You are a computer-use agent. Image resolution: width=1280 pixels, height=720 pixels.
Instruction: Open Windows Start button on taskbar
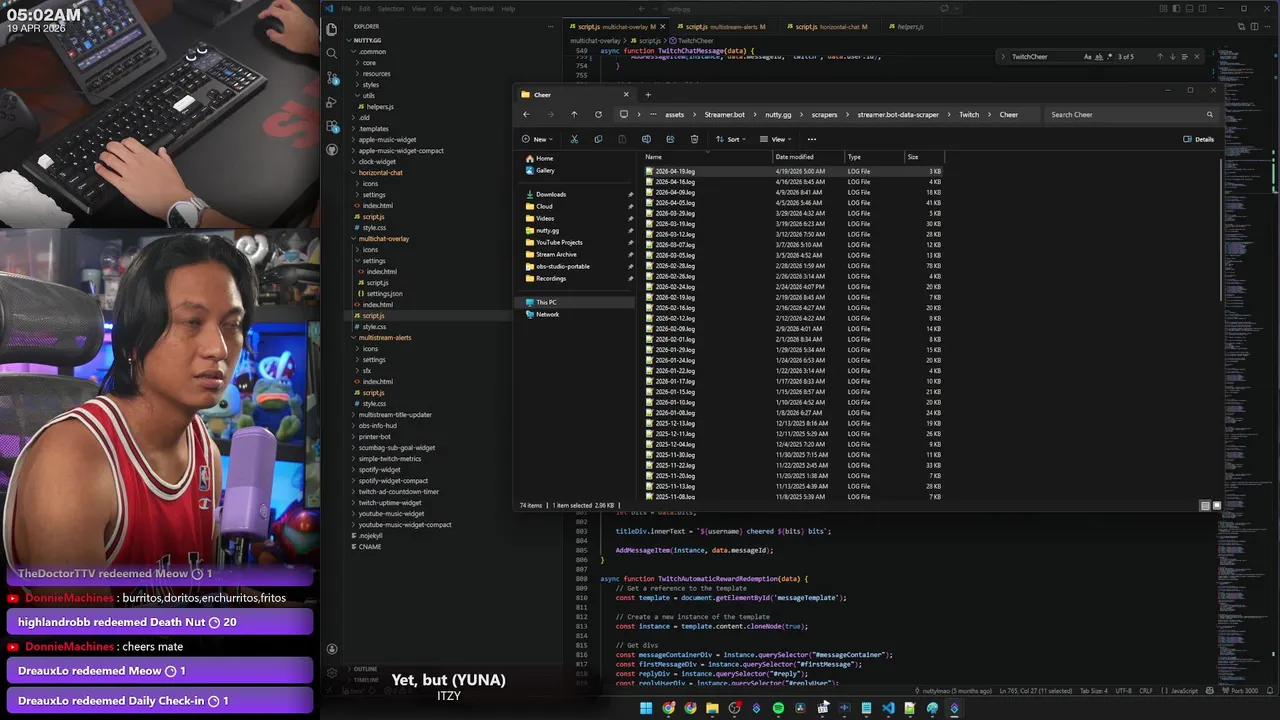pyautogui.click(x=646, y=708)
